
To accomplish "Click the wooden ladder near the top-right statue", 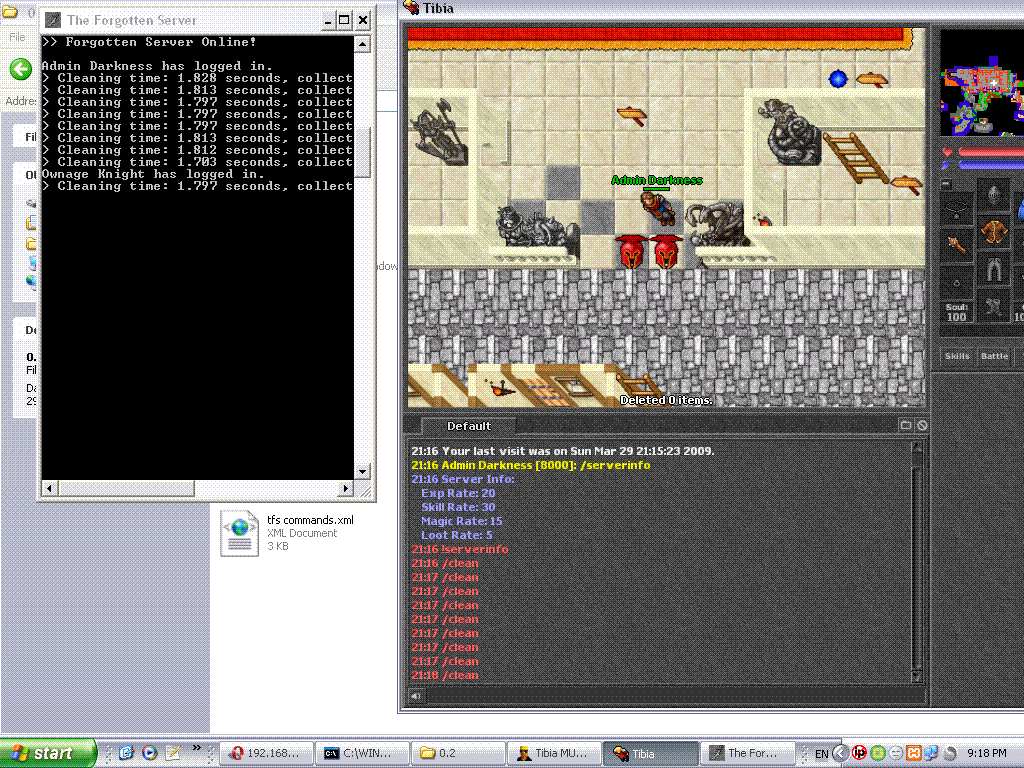I will (855, 157).
